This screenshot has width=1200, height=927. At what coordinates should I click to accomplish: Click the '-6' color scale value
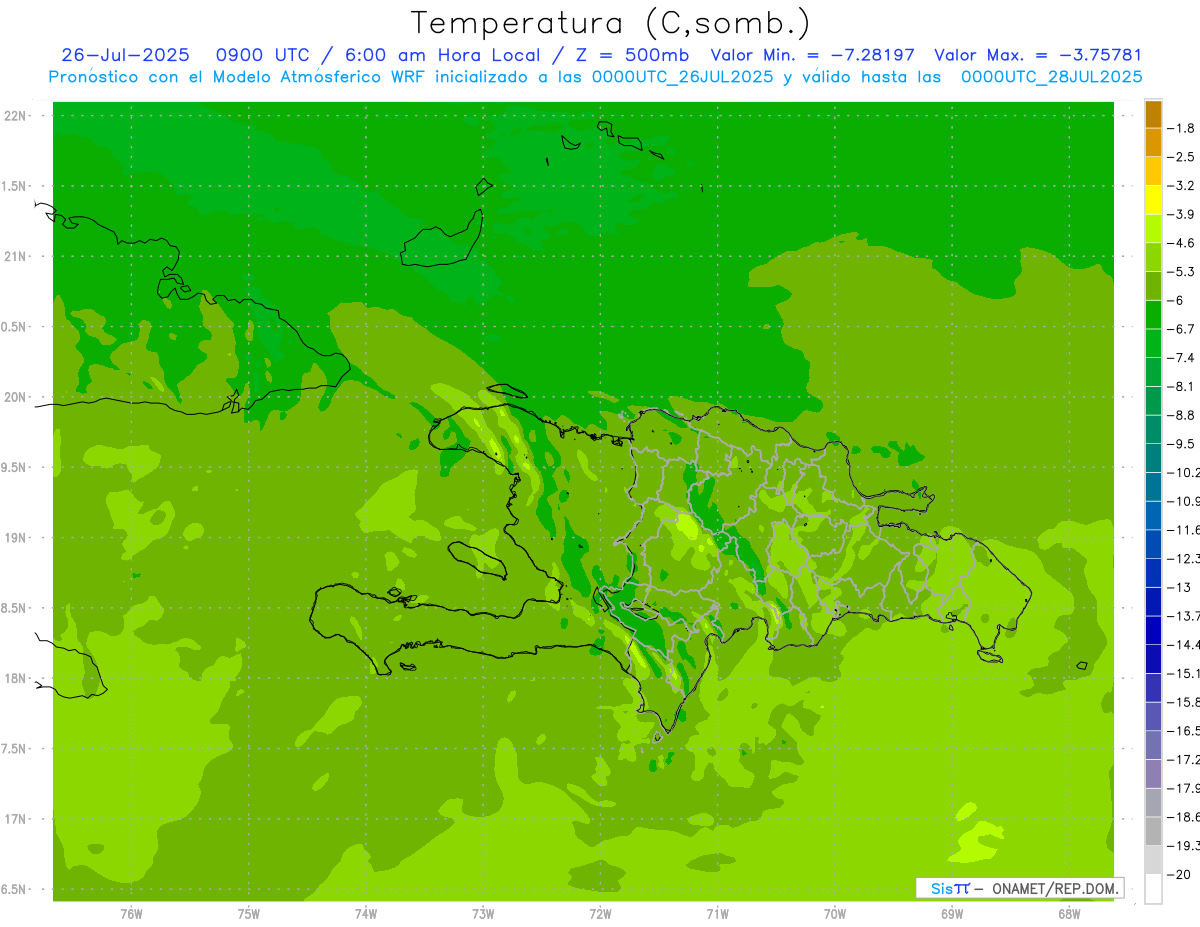(1177, 300)
